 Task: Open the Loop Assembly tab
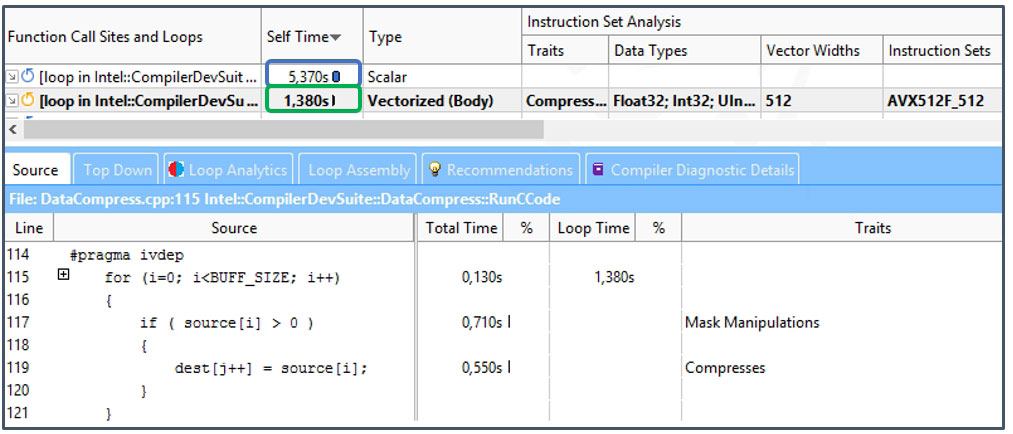[359, 170]
